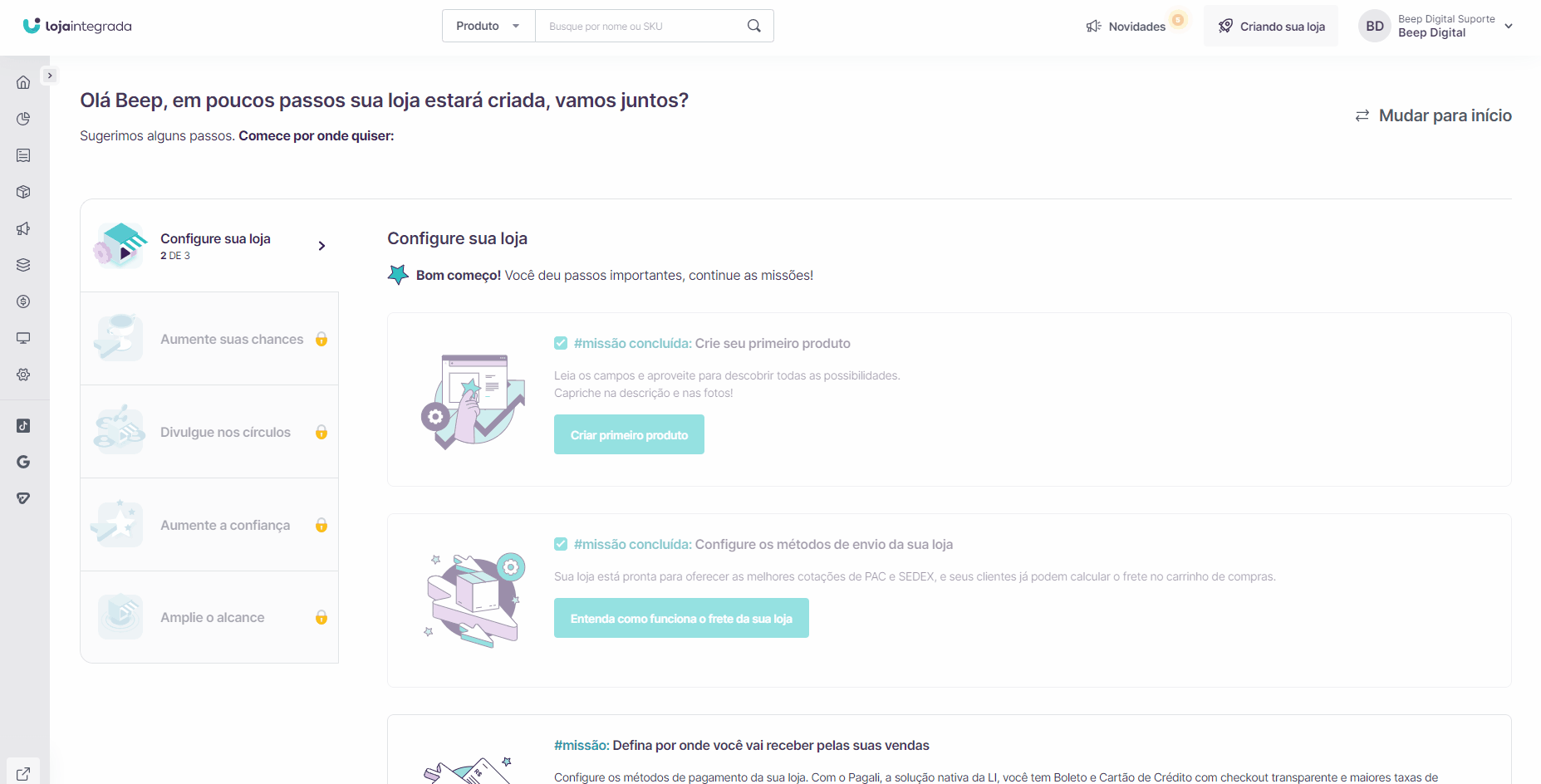Open the settings gear icon in sidebar

(x=23, y=375)
